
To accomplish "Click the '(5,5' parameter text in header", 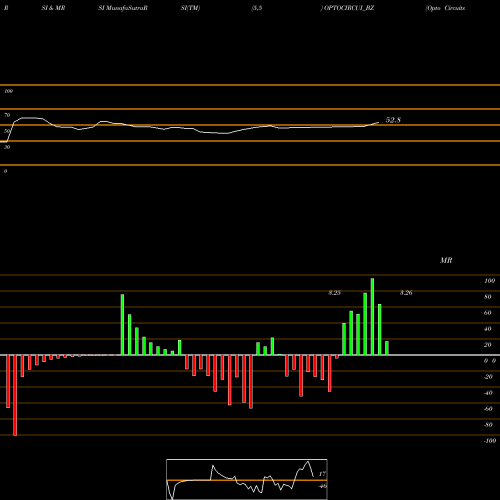I will pos(257,8).
